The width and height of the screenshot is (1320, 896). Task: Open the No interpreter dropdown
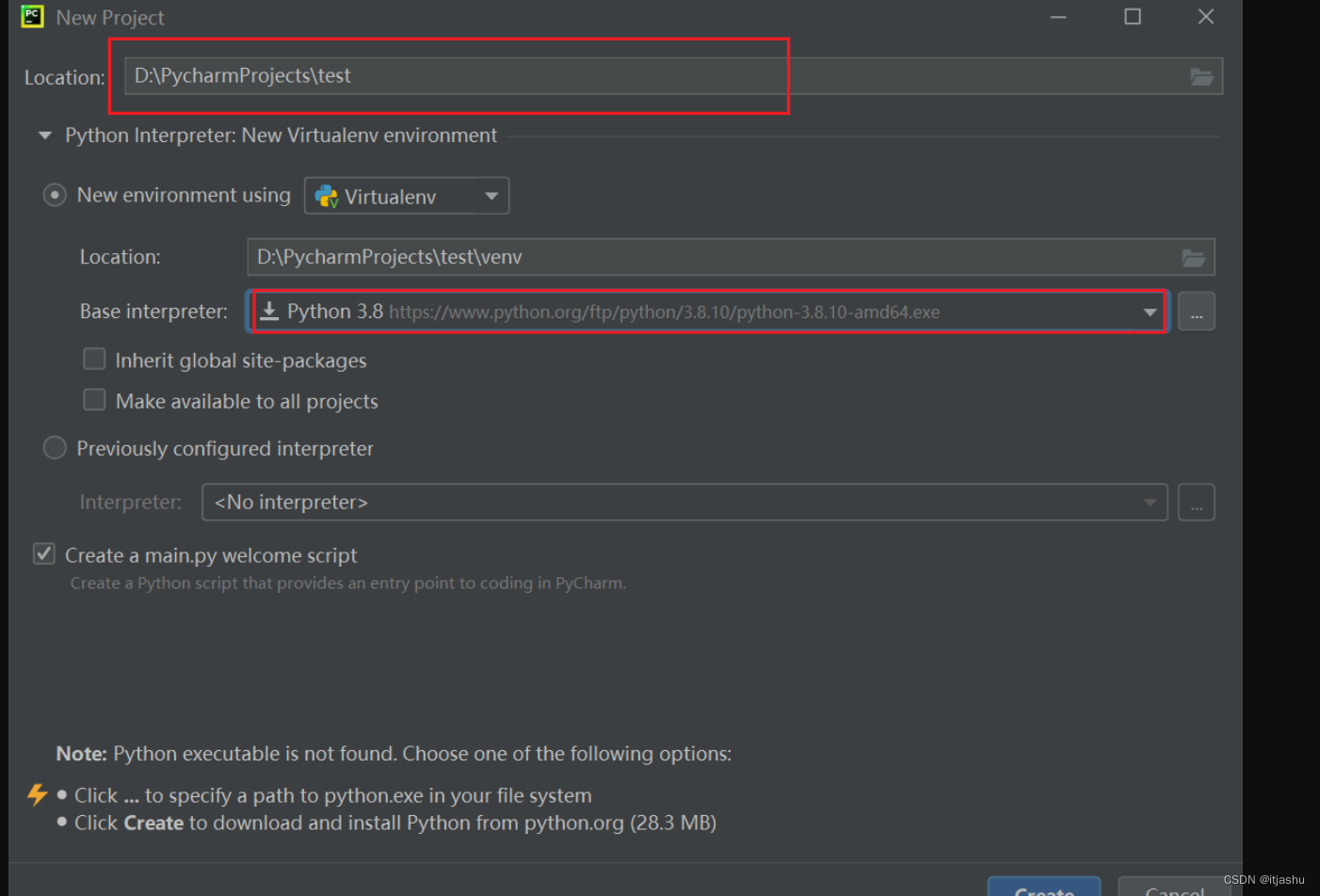684,502
